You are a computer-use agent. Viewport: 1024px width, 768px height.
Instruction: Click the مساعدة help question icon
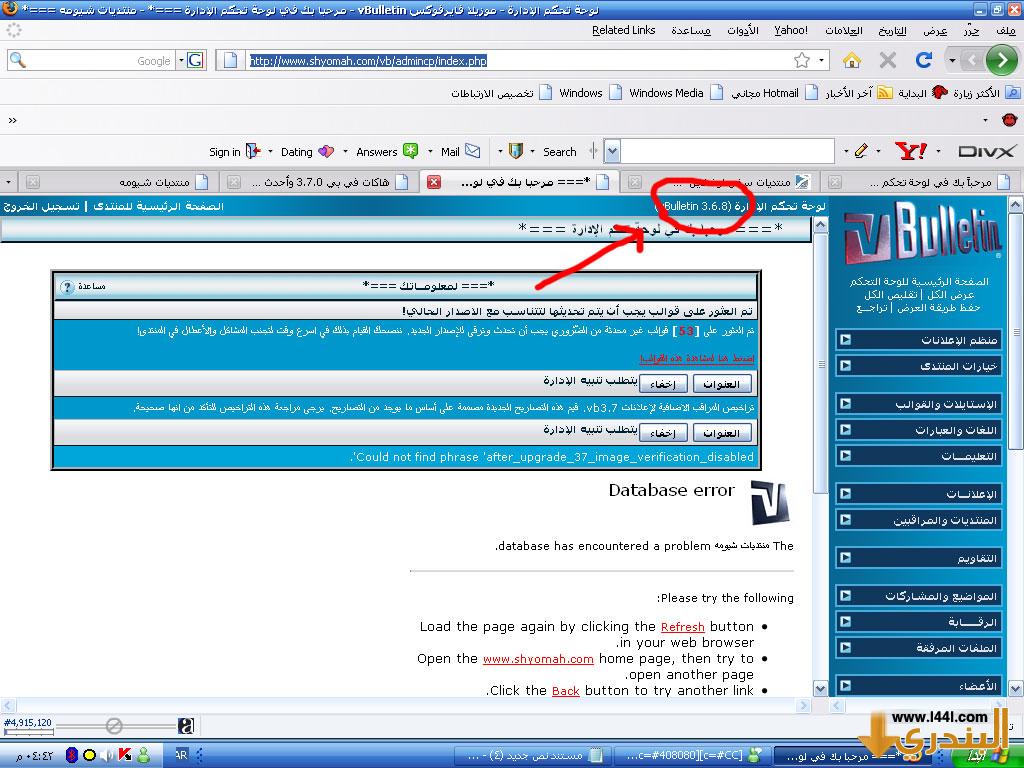pyautogui.click(x=67, y=287)
